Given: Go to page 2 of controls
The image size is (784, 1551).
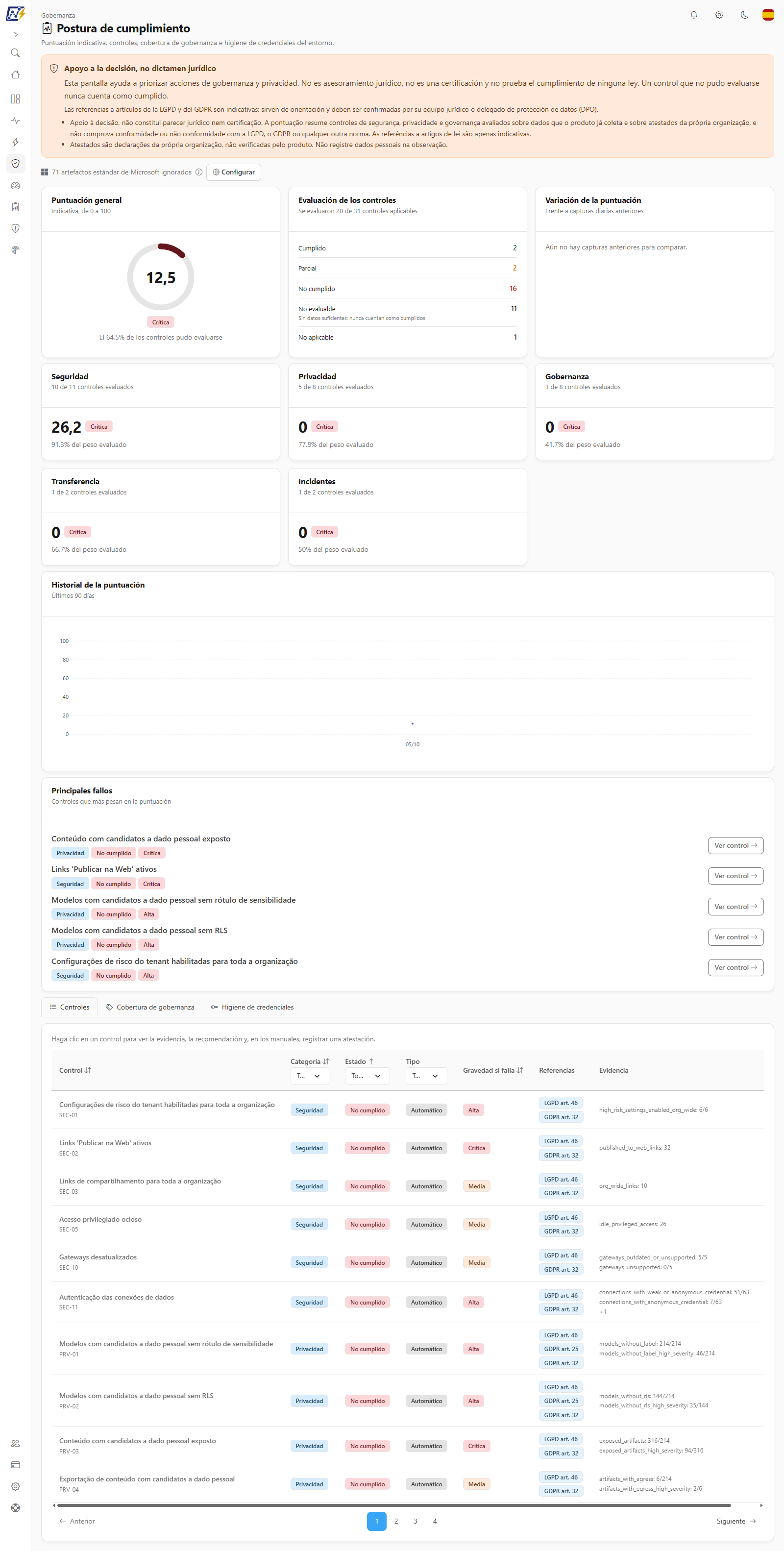Looking at the screenshot, I should pos(396,1521).
